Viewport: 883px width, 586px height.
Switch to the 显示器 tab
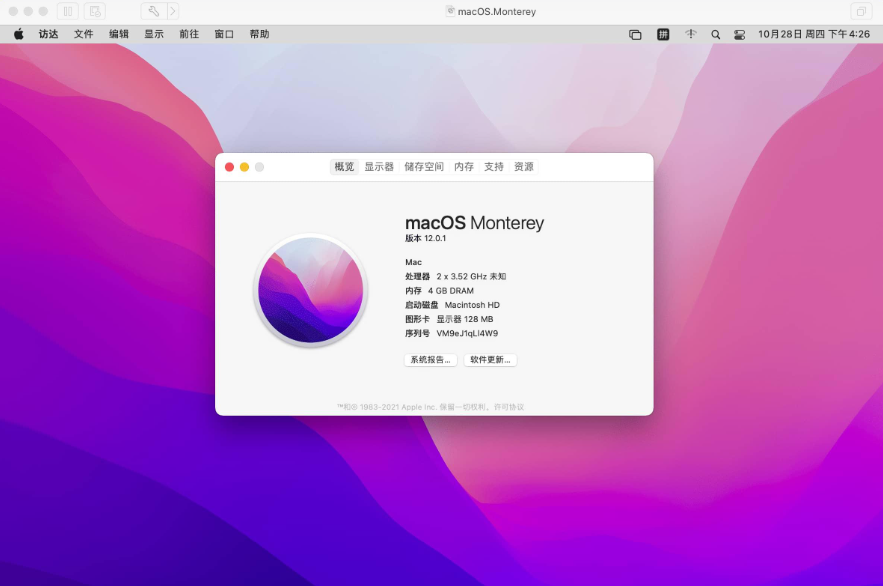tap(379, 167)
